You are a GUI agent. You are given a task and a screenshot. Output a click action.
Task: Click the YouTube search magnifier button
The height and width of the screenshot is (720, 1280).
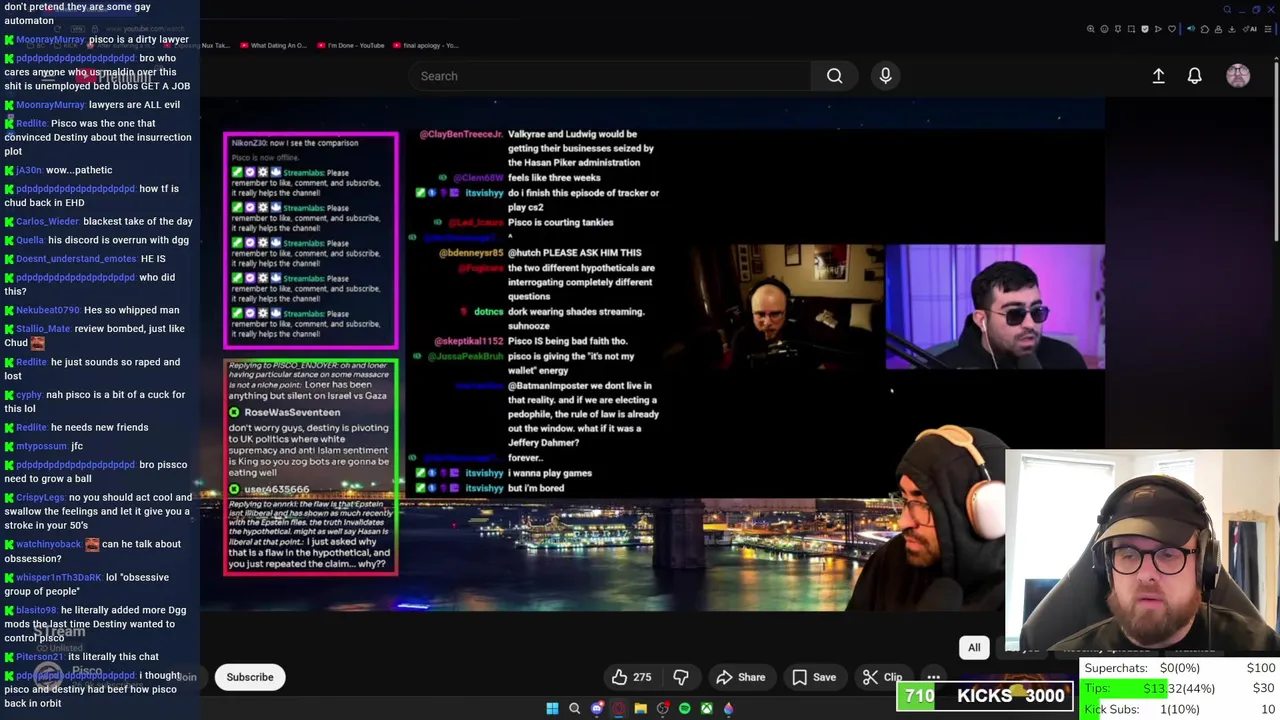834,76
